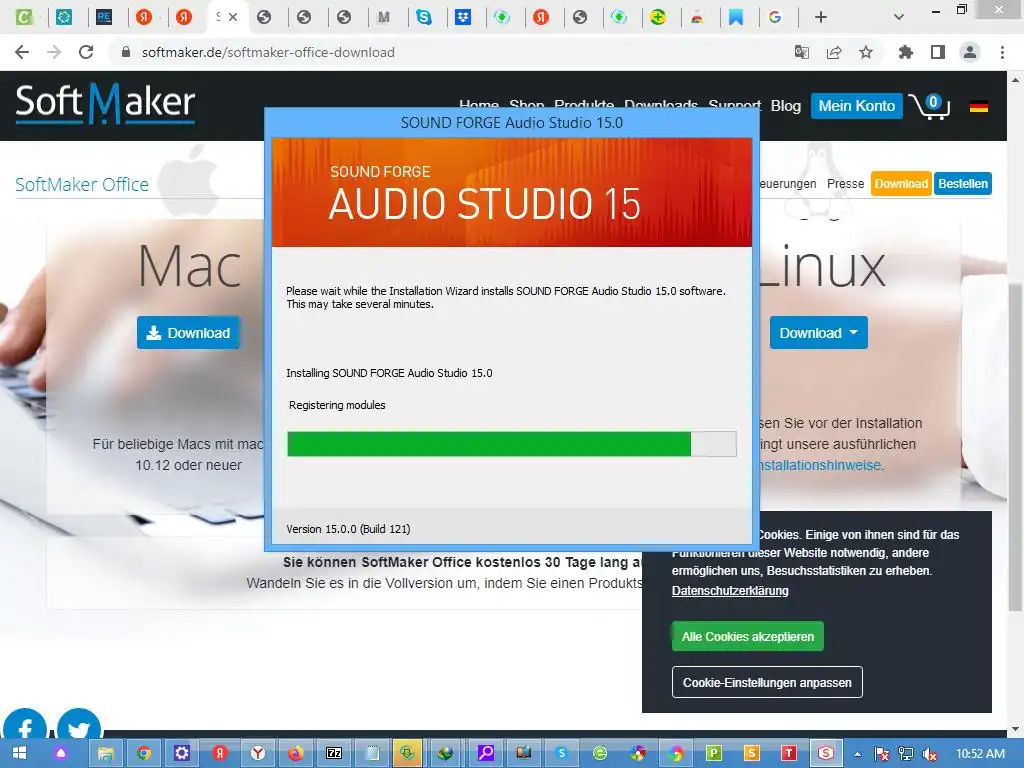Reload the SoftMaker page
This screenshot has width=1024, height=768.
pyautogui.click(x=86, y=52)
